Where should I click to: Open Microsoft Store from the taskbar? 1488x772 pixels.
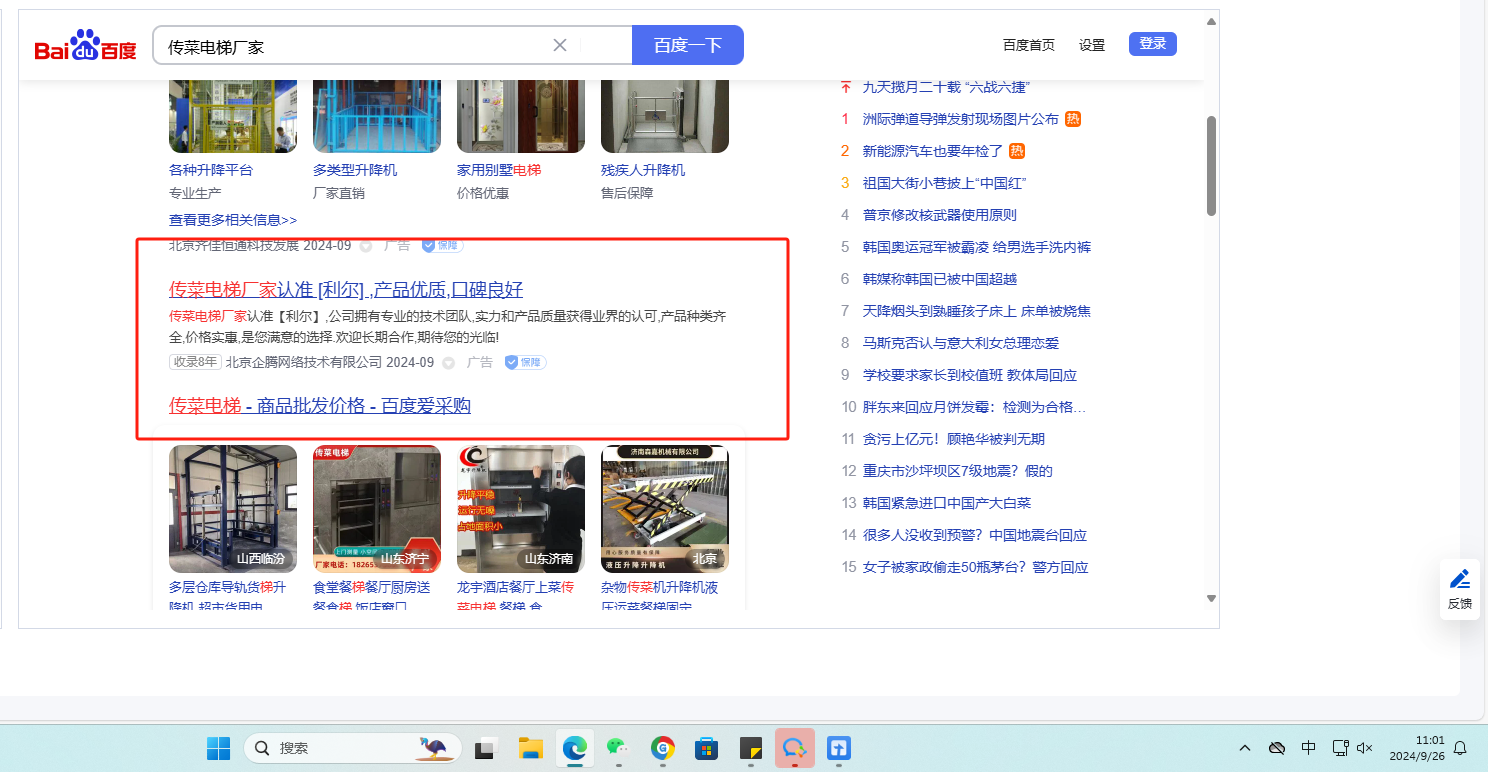(x=706, y=748)
